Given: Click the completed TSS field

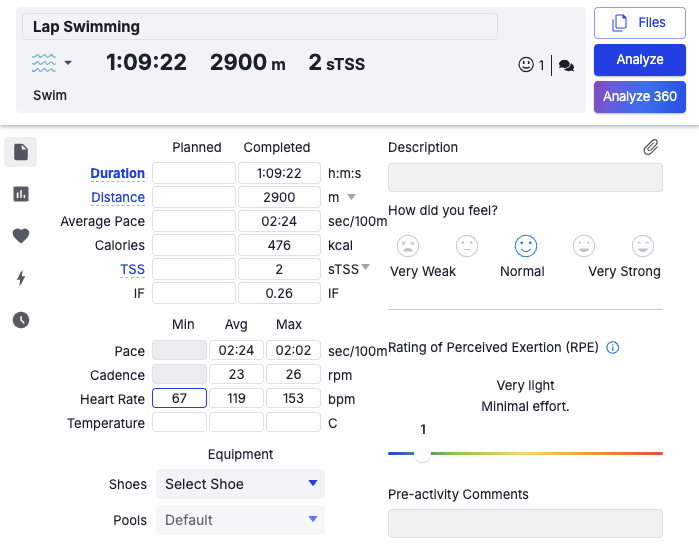Looking at the screenshot, I should (280, 269).
